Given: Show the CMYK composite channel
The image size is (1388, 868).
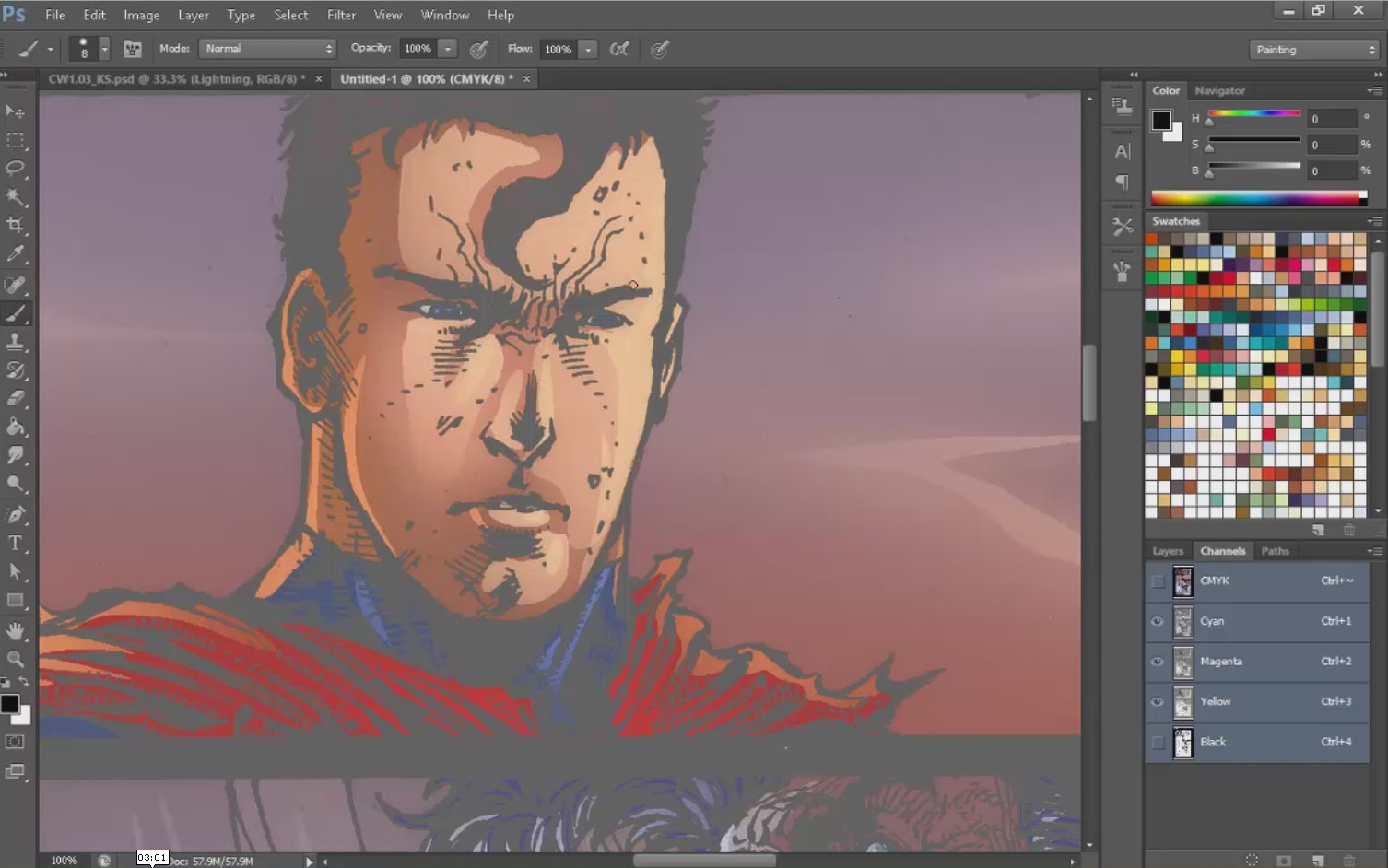Looking at the screenshot, I should pos(1158,581).
